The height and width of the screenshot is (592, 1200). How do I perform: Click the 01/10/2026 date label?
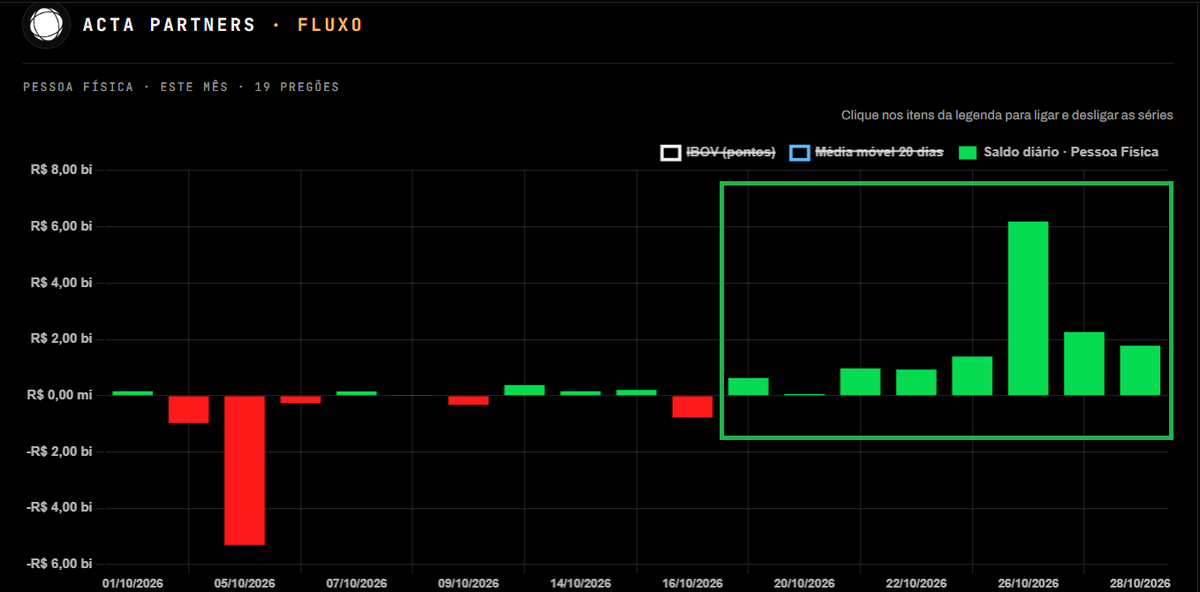click(x=133, y=583)
